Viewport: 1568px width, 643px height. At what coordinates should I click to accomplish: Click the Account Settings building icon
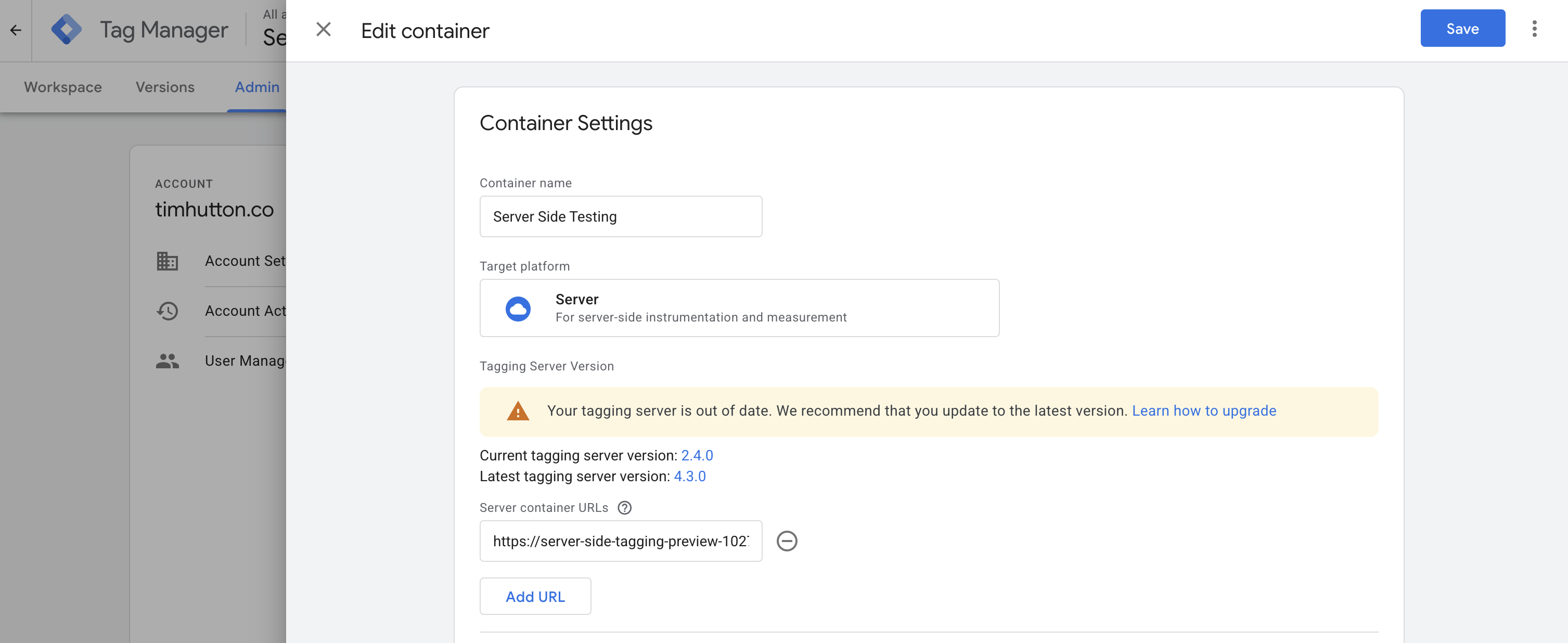(x=168, y=261)
